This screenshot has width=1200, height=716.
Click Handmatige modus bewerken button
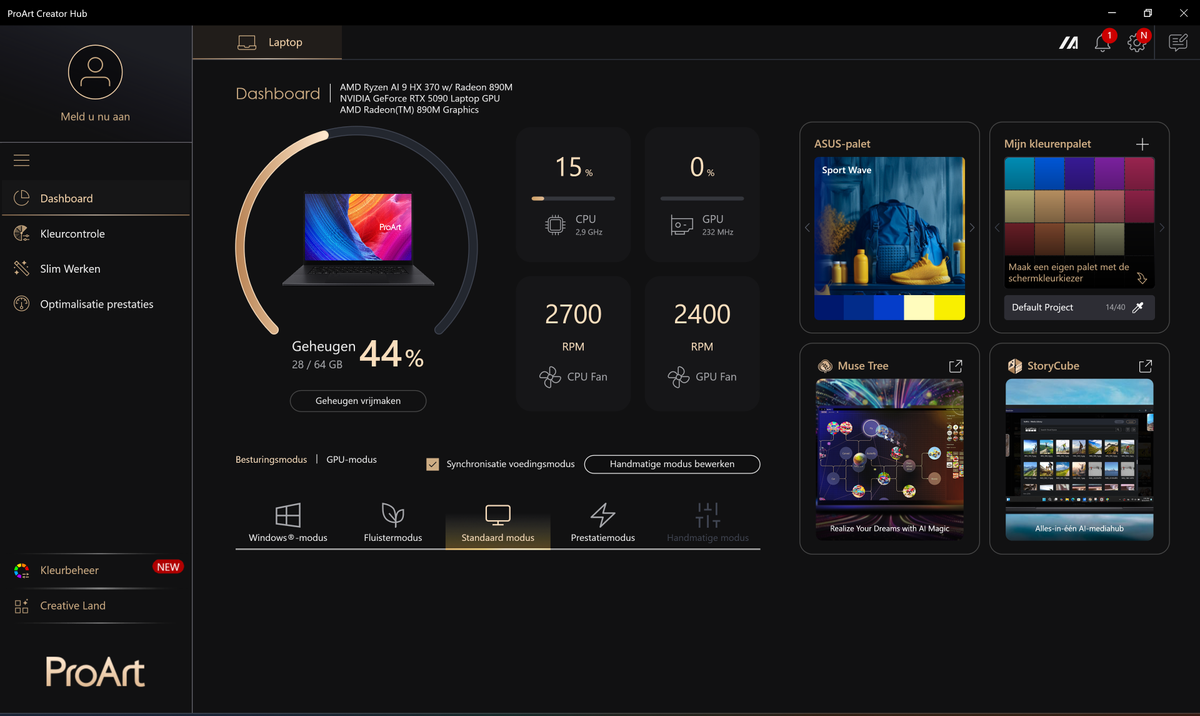(672, 464)
